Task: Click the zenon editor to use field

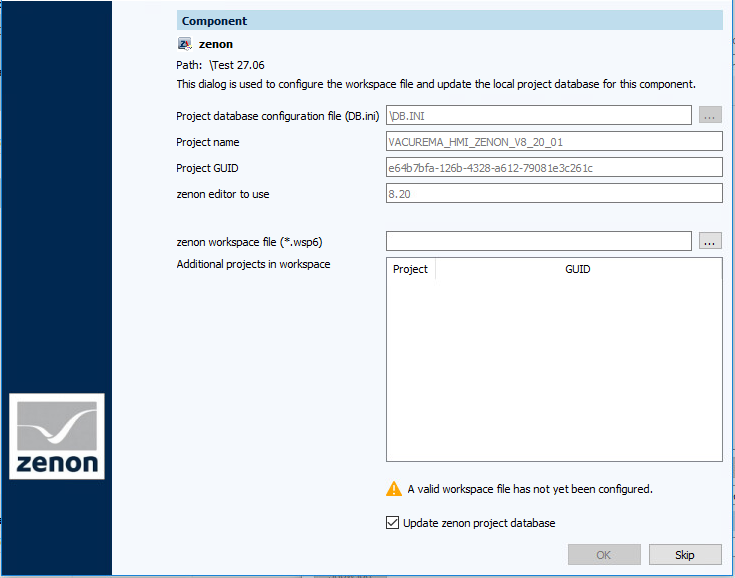Action: (x=553, y=194)
